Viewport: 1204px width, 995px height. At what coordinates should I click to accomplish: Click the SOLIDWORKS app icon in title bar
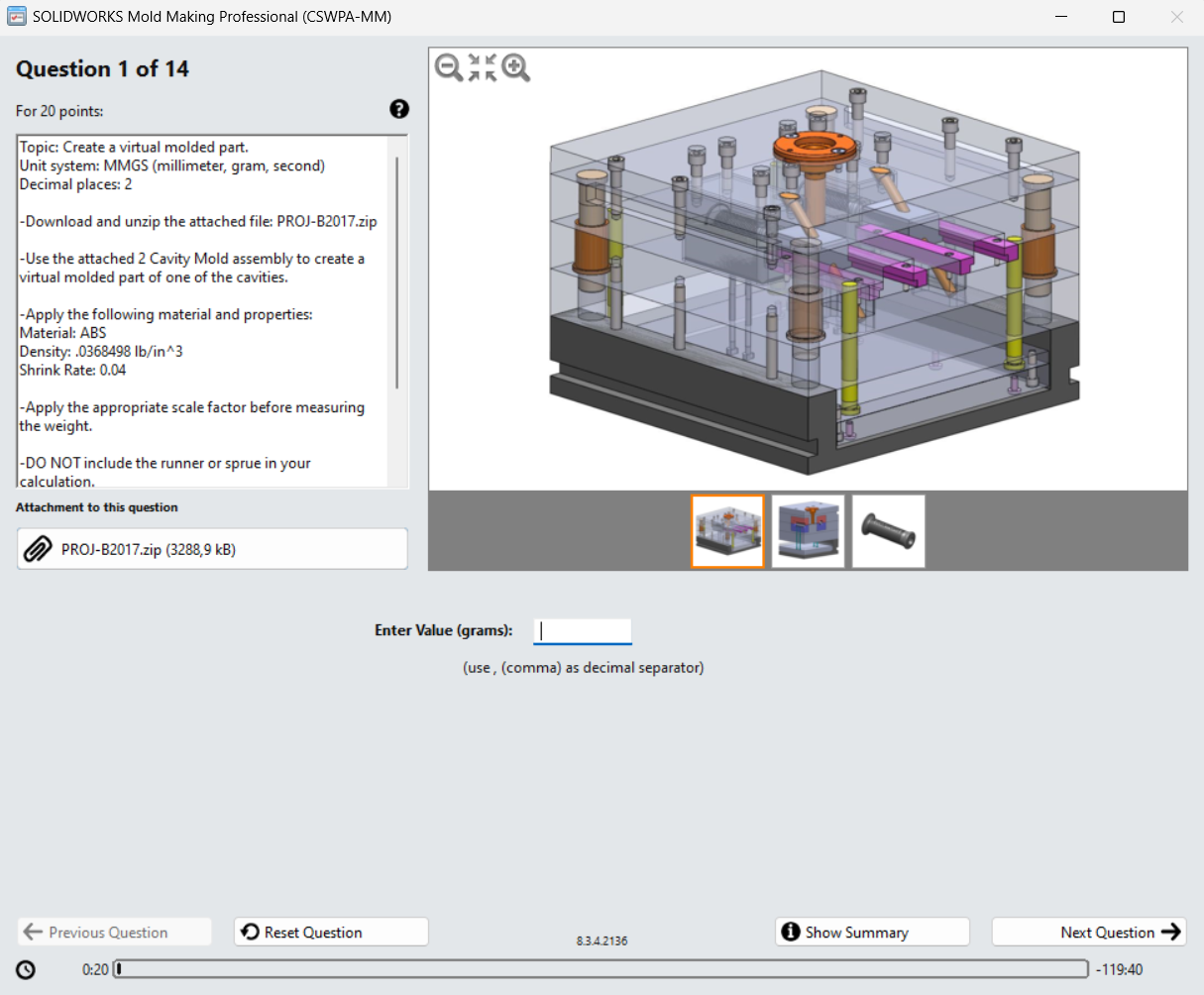16,16
